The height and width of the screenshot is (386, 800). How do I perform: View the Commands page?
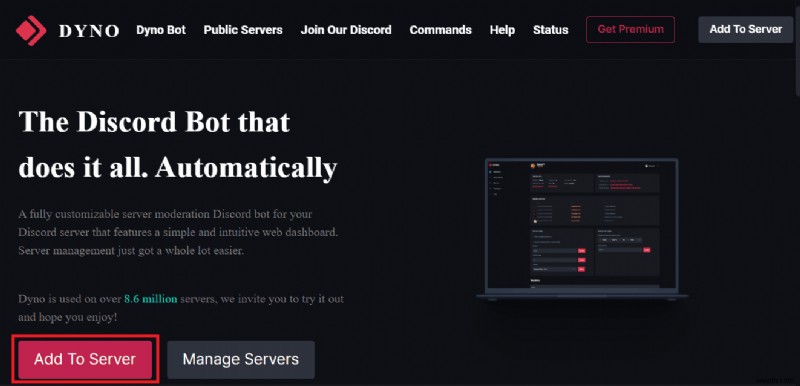coord(440,30)
